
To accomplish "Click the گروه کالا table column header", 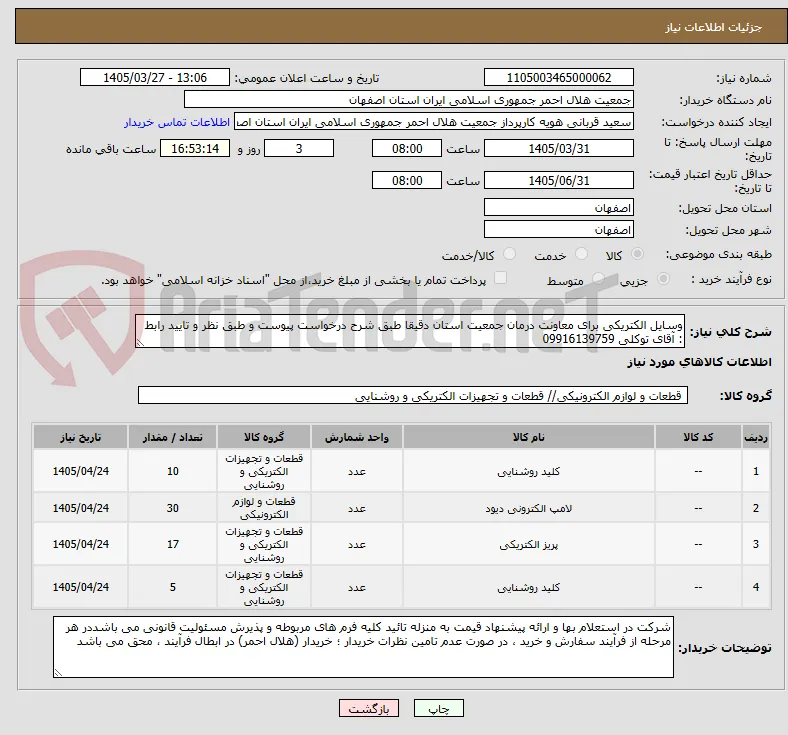I will [x=264, y=437].
